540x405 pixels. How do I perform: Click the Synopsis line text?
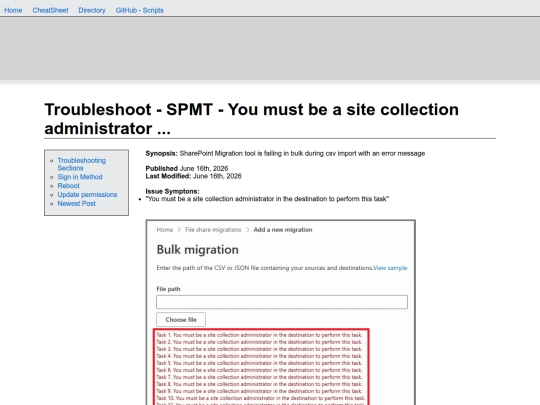285,154
